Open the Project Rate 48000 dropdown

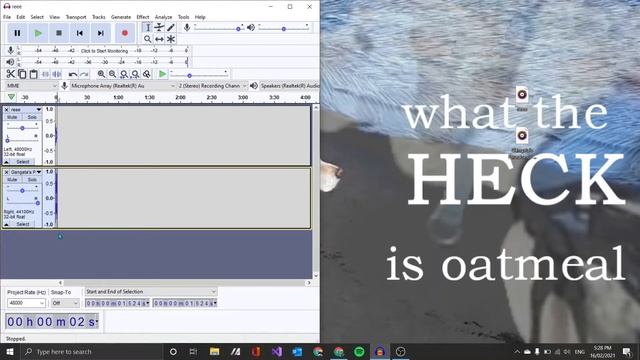tap(26, 303)
